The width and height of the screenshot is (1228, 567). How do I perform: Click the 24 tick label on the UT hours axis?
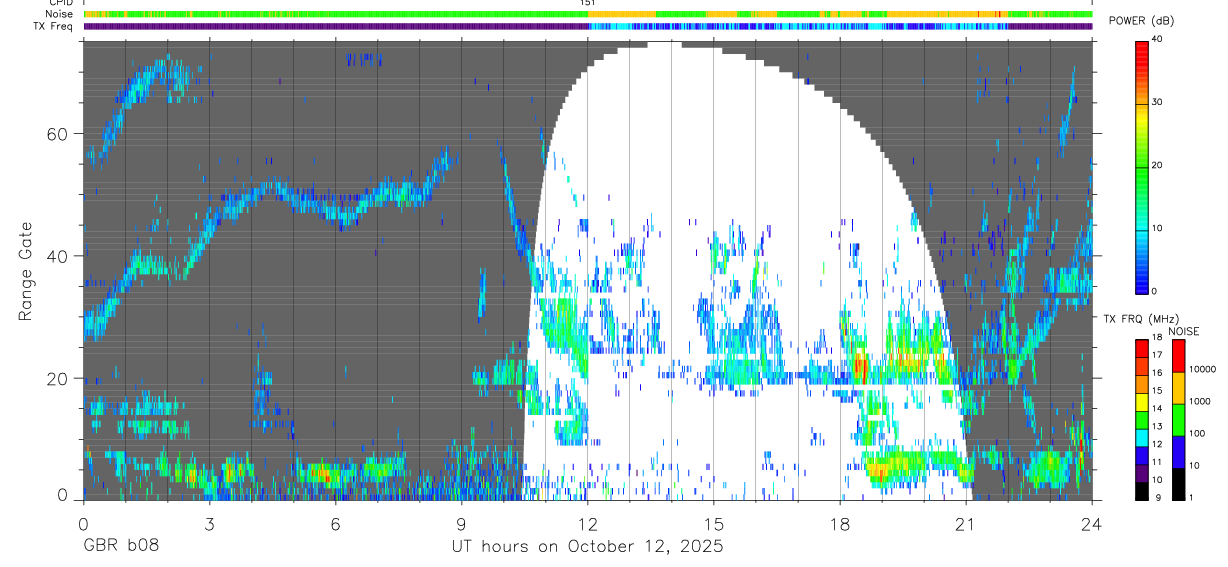pos(1092,523)
